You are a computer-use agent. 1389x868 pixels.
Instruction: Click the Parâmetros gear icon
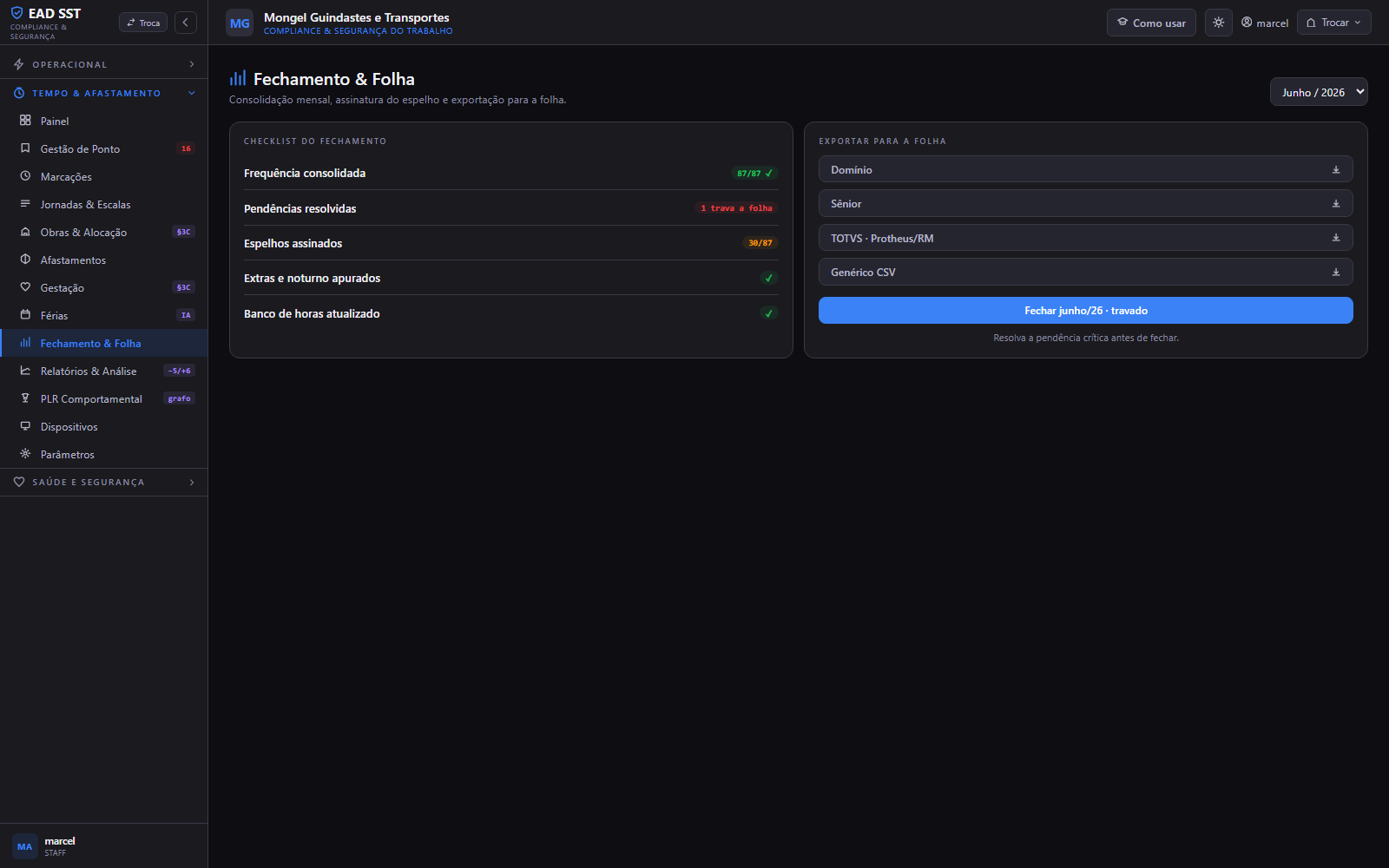25,454
